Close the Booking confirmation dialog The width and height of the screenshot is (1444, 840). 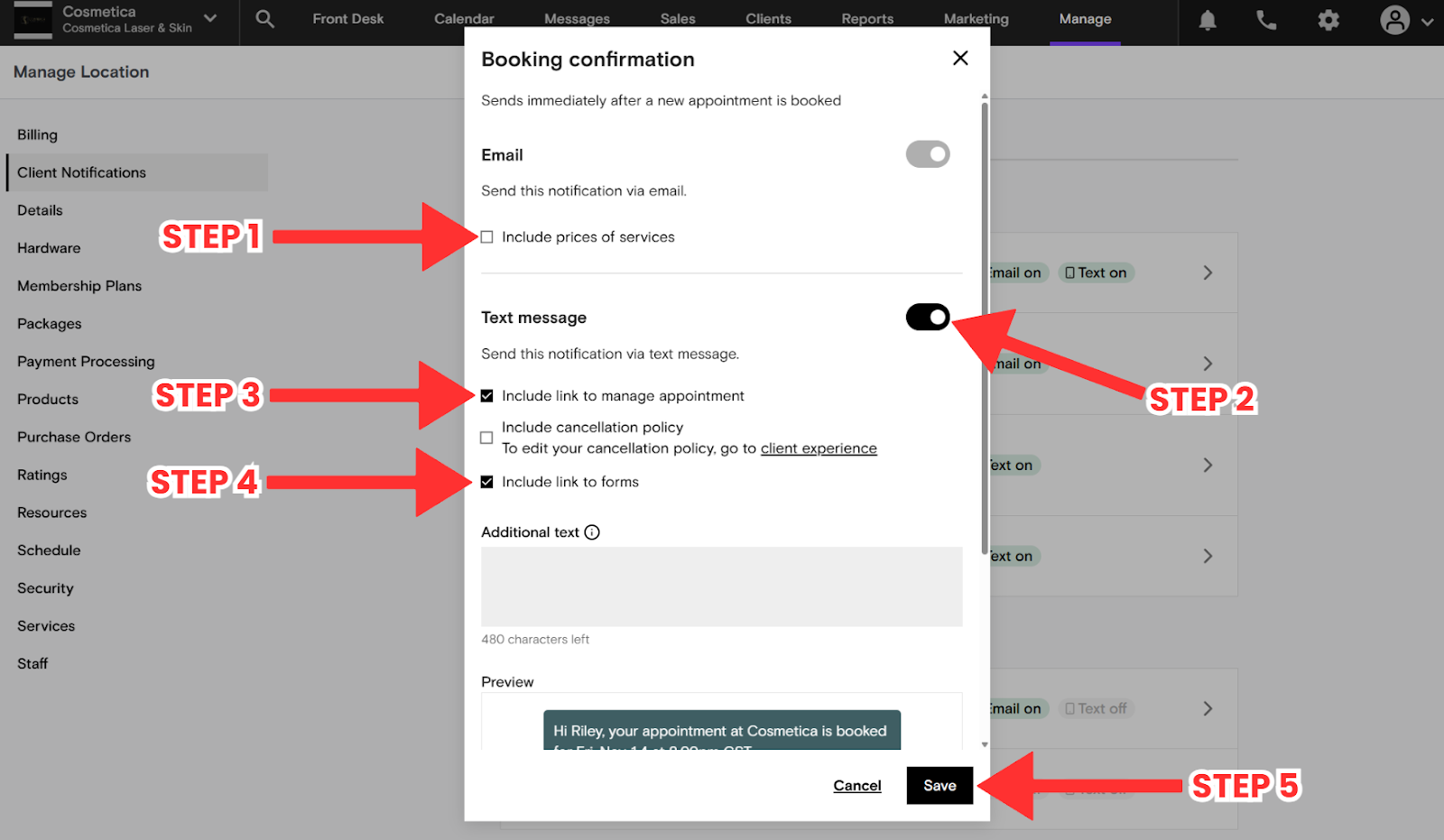tap(960, 59)
